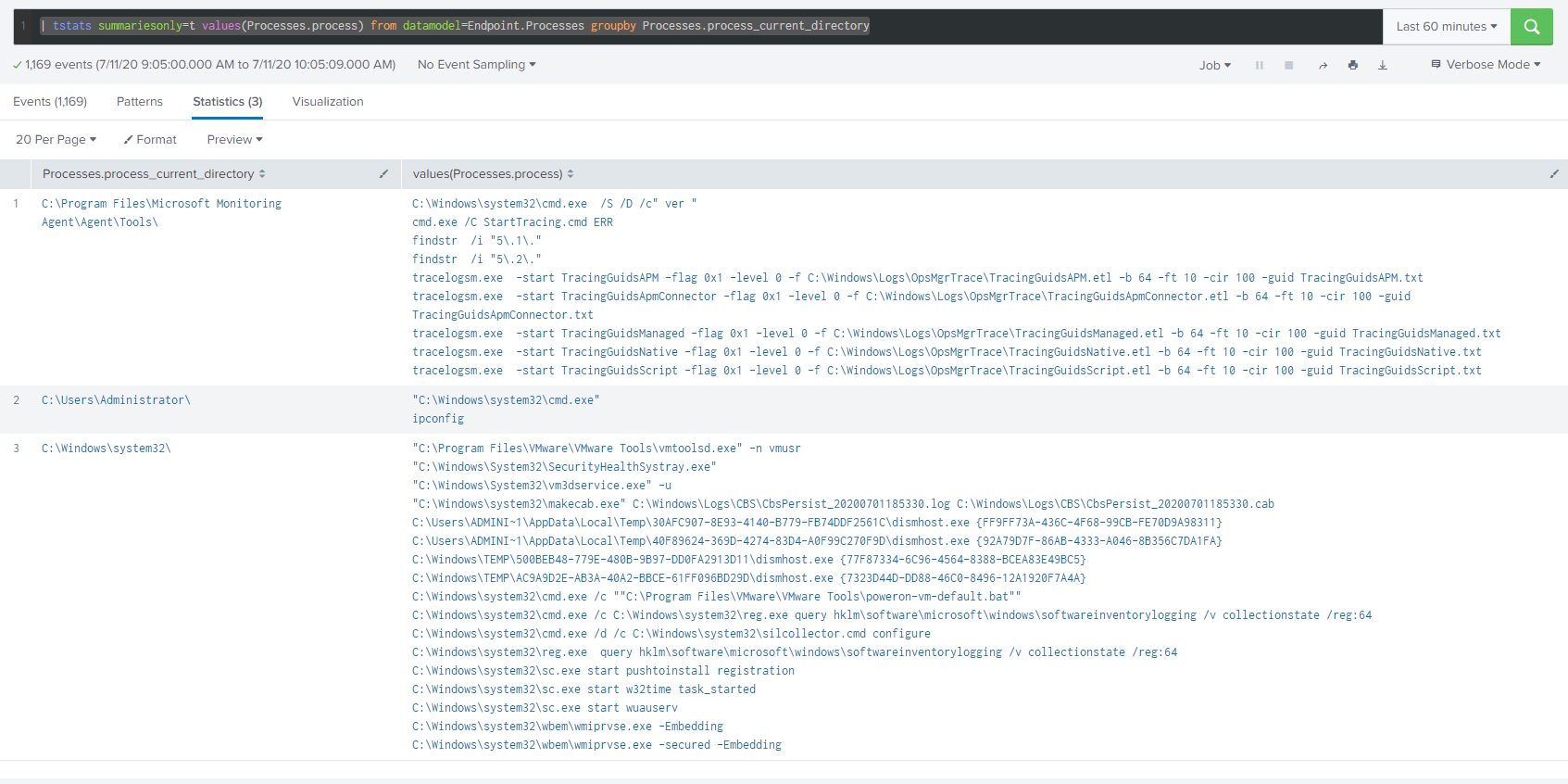
Task: Click the Format button
Action: pyautogui.click(x=150, y=140)
